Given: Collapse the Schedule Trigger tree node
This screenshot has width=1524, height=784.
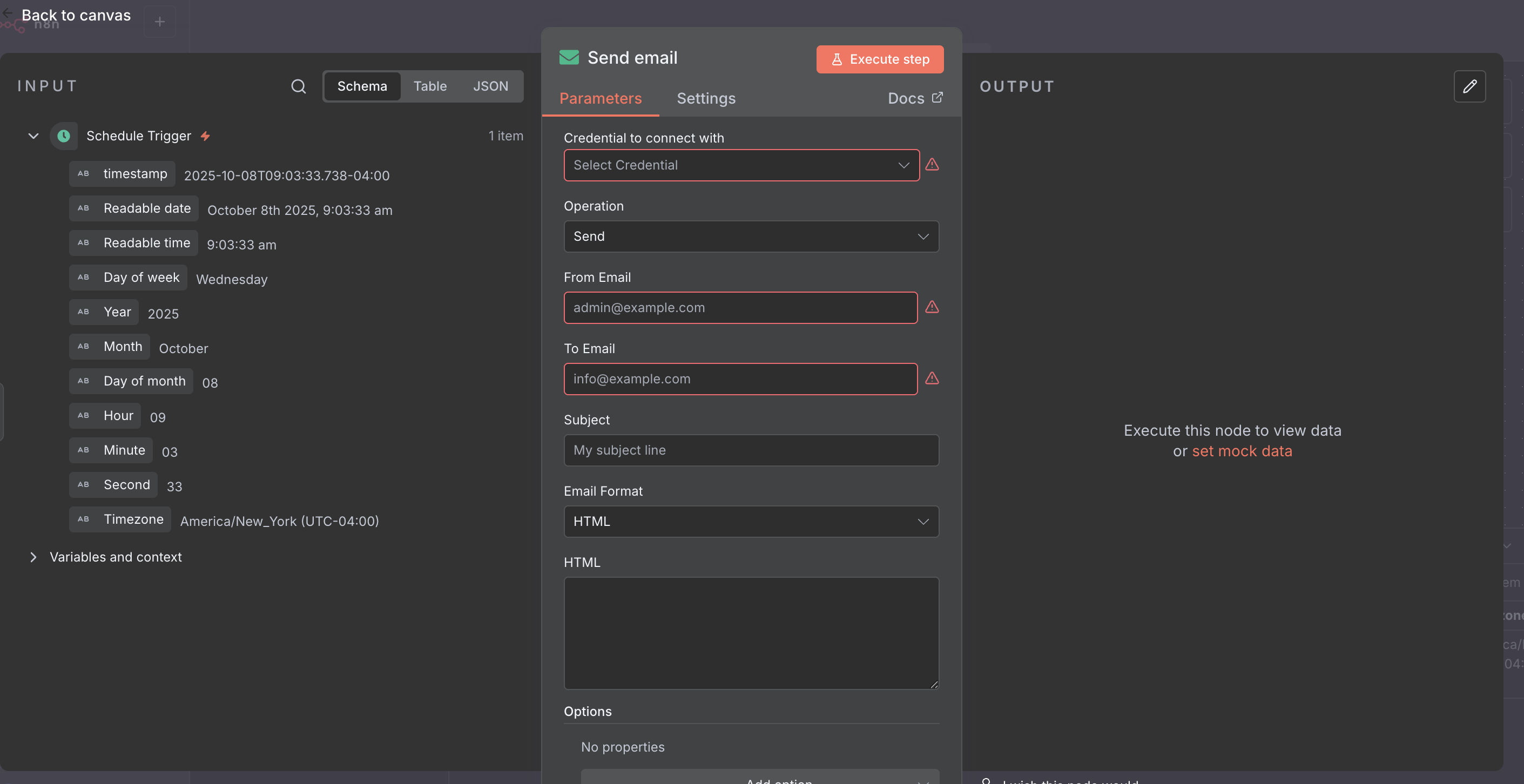Looking at the screenshot, I should coord(33,136).
